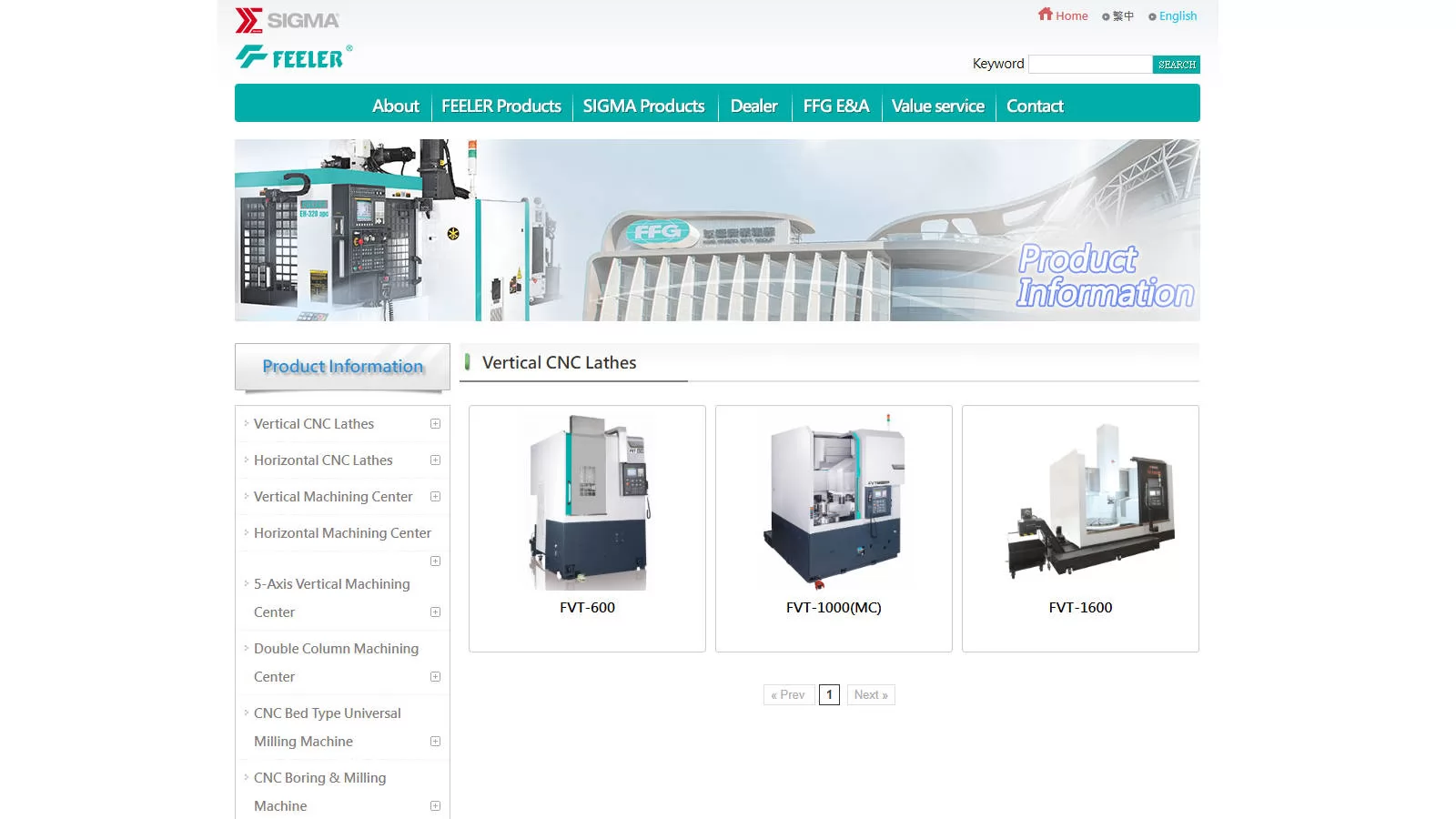Expand Horizontal Machining Center plus icon
Viewport: 1456px width, 819px height.
pos(435,561)
